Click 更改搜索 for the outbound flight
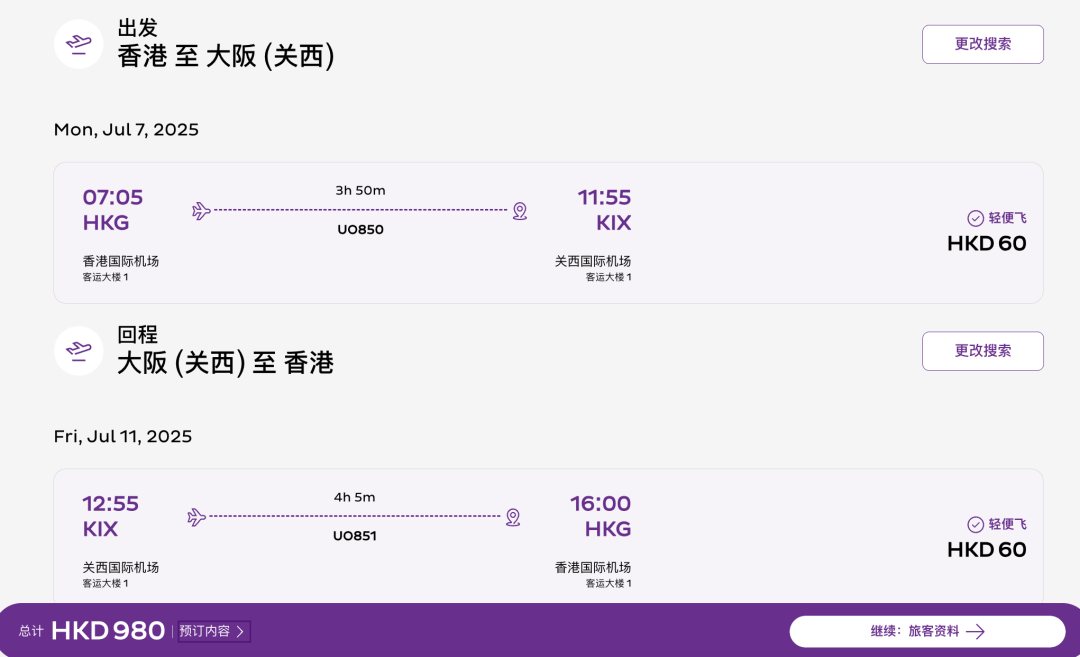The height and width of the screenshot is (657, 1080). pyautogui.click(x=983, y=44)
